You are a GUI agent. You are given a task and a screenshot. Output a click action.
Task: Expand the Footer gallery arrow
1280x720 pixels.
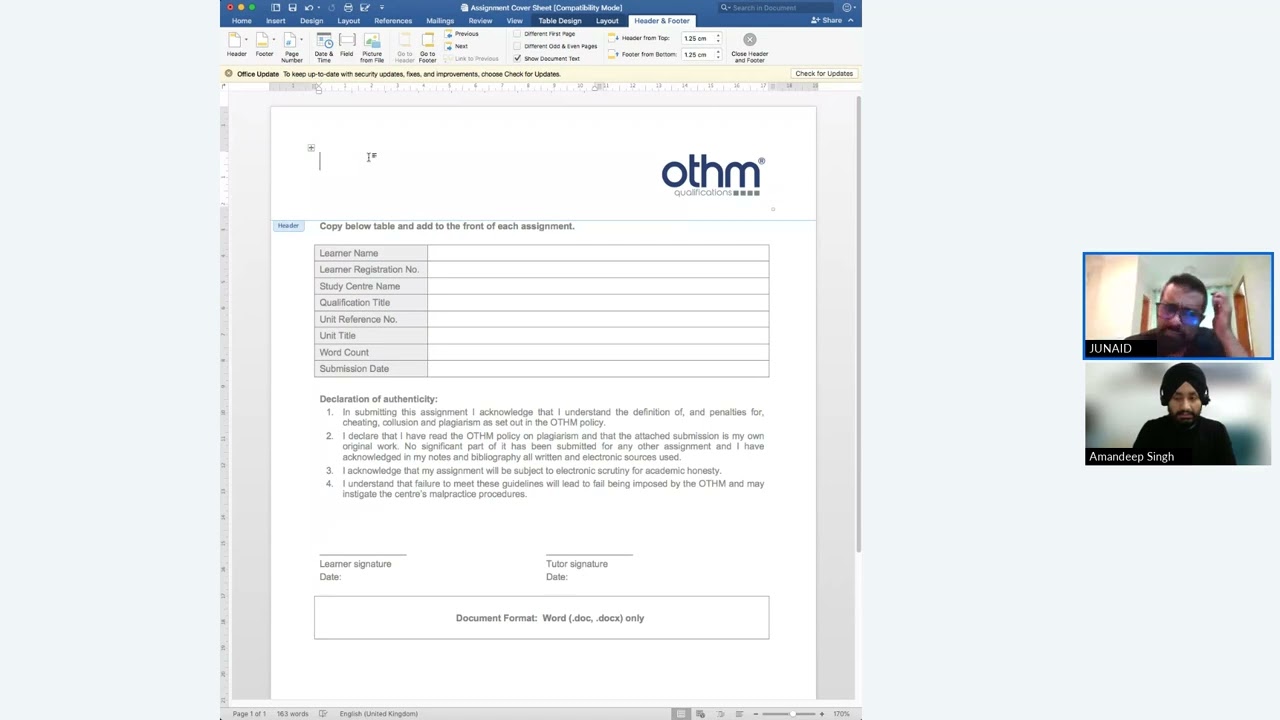tap(274, 40)
